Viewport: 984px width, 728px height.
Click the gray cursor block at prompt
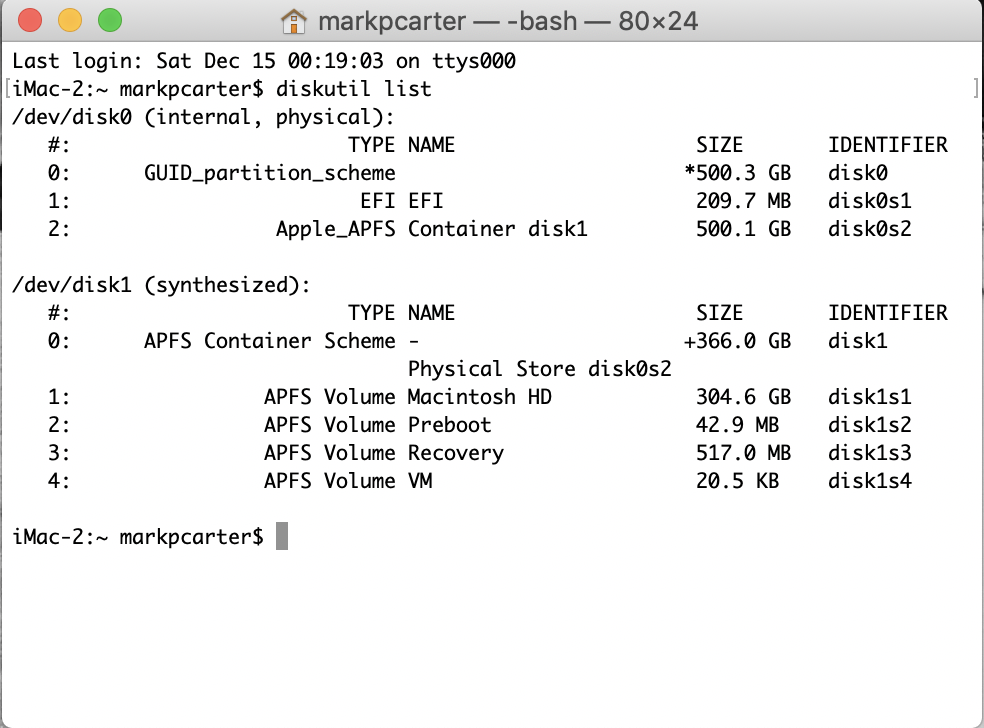282,537
